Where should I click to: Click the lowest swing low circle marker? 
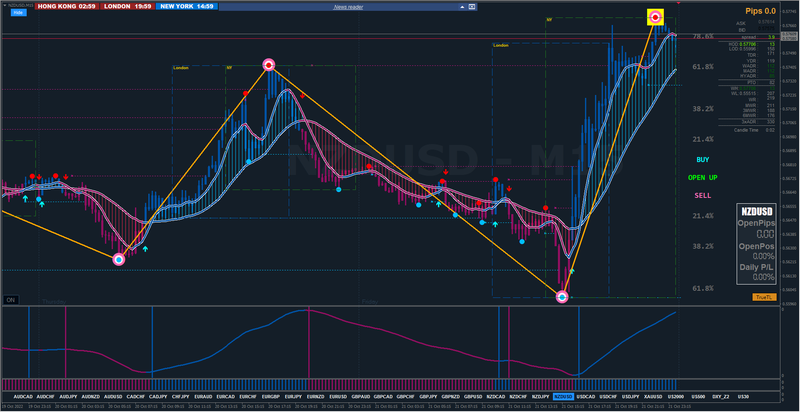pos(562,297)
